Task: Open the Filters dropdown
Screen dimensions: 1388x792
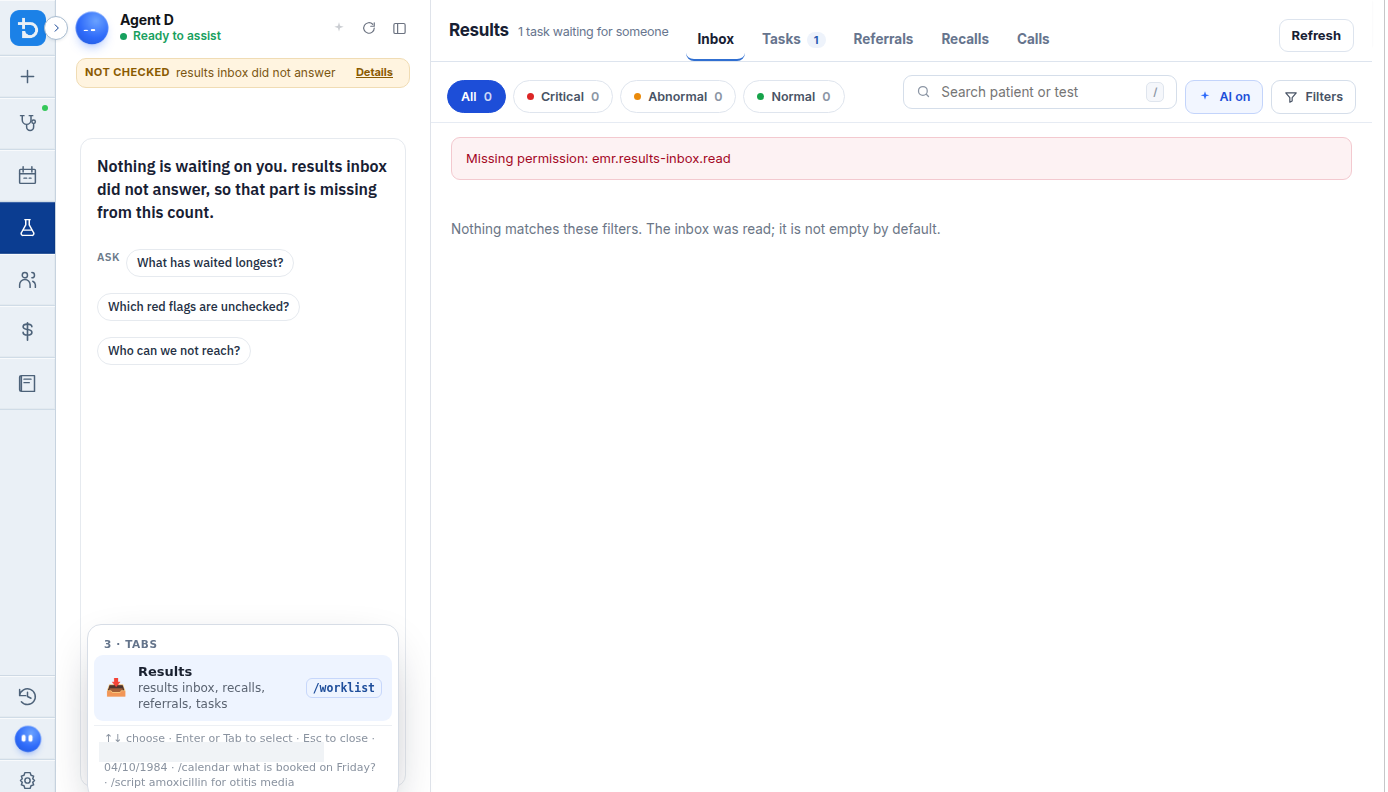Action: [x=1314, y=97]
